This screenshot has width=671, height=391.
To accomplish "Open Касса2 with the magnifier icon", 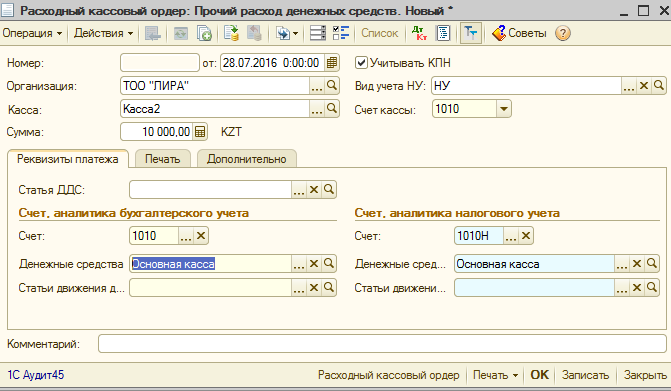I will 332,109.
